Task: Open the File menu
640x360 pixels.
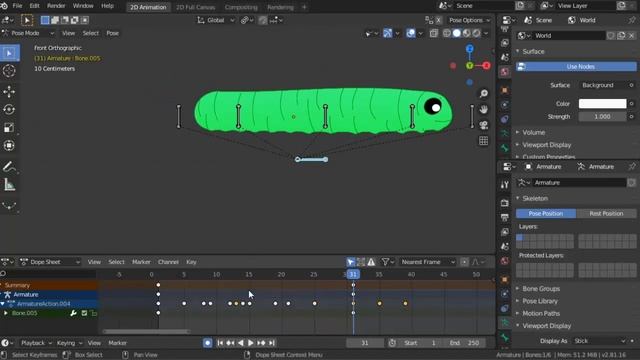Action: tap(18, 6)
